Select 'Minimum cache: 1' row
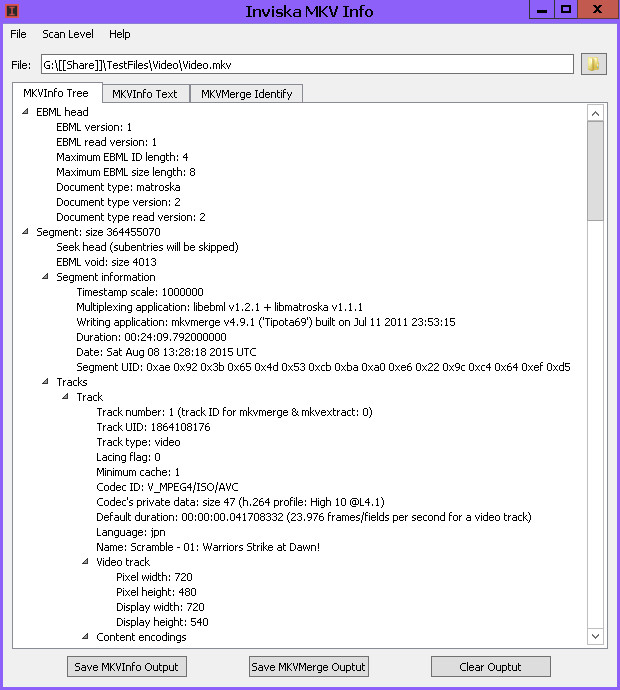 tap(138, 472)
